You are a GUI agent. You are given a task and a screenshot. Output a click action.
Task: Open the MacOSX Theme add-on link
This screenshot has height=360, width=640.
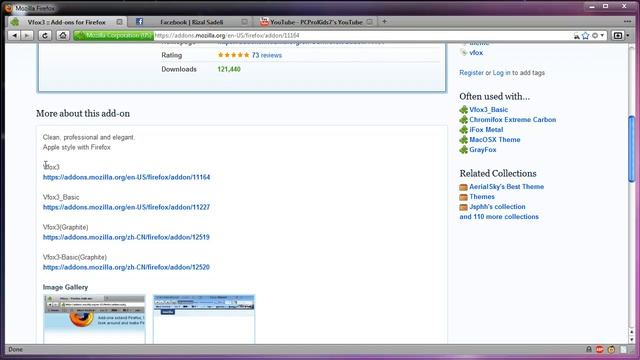(x=495, y=140)
